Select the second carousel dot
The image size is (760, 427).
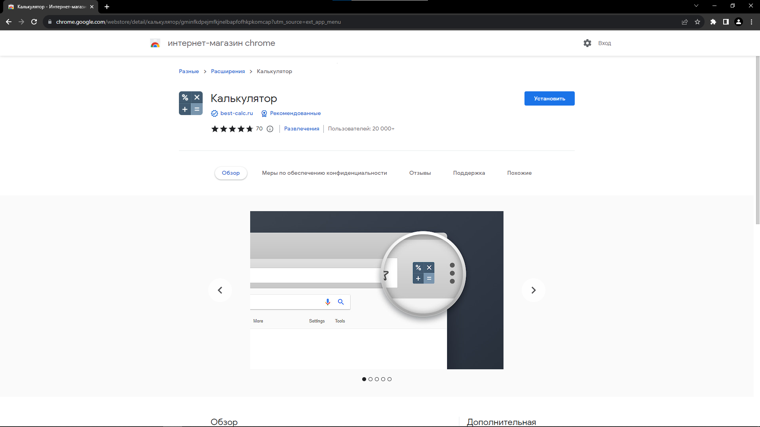pyautogui.click(x=370, y=379)
